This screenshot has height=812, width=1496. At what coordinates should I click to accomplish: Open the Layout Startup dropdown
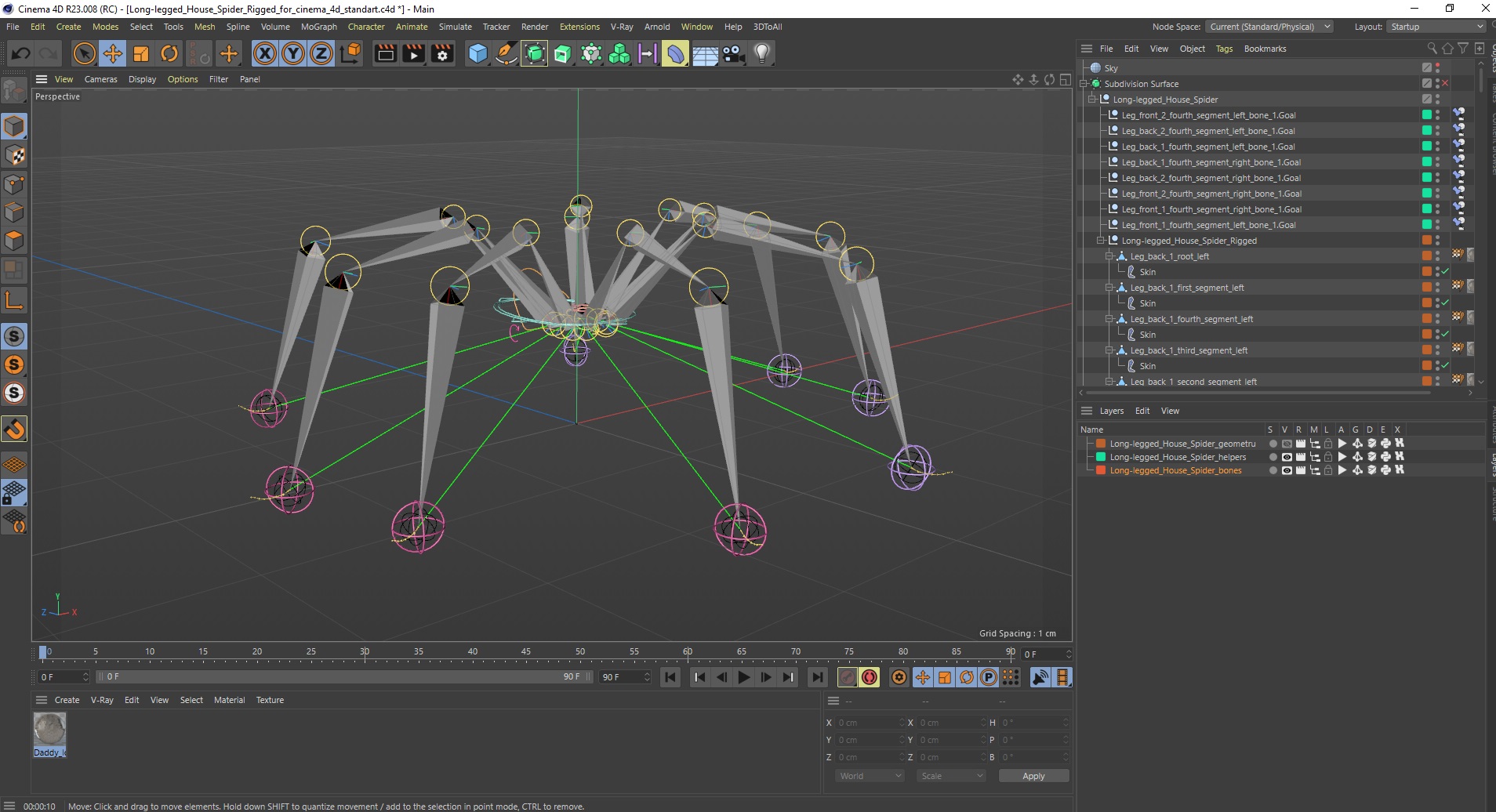click(x=1436, y=27)
